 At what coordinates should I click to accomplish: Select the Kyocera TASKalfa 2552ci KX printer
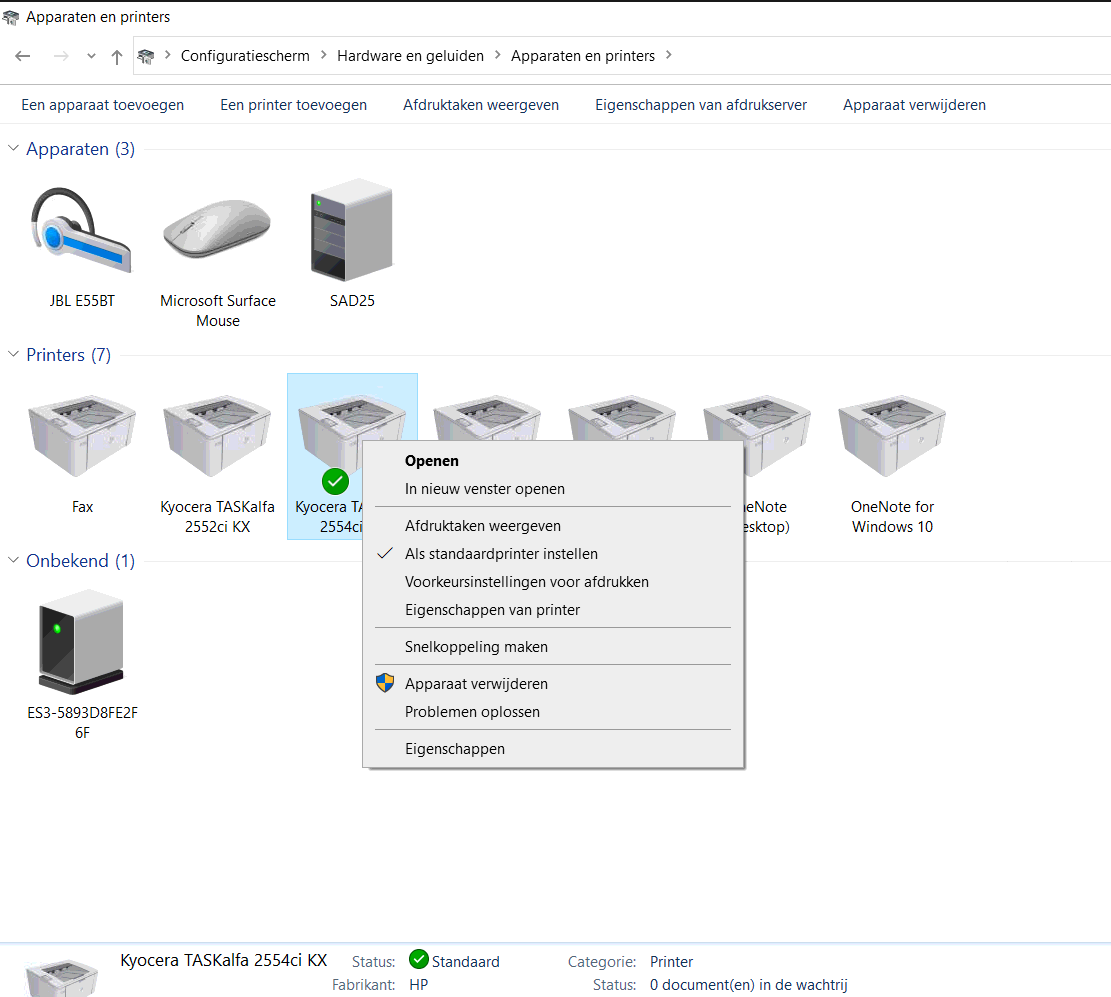pyautogui.click(x=218, y=436)
